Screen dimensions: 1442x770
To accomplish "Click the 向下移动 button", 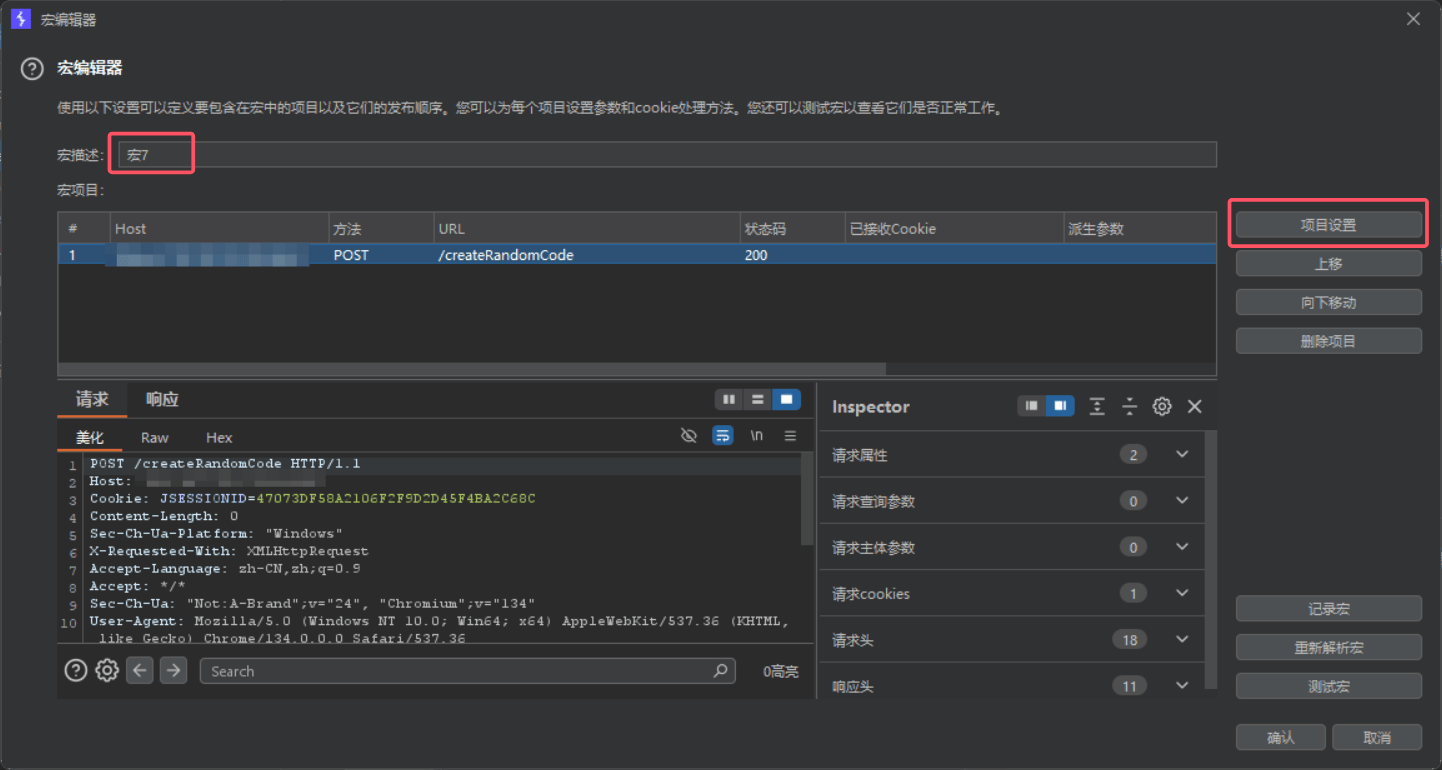I will 1328,302.
